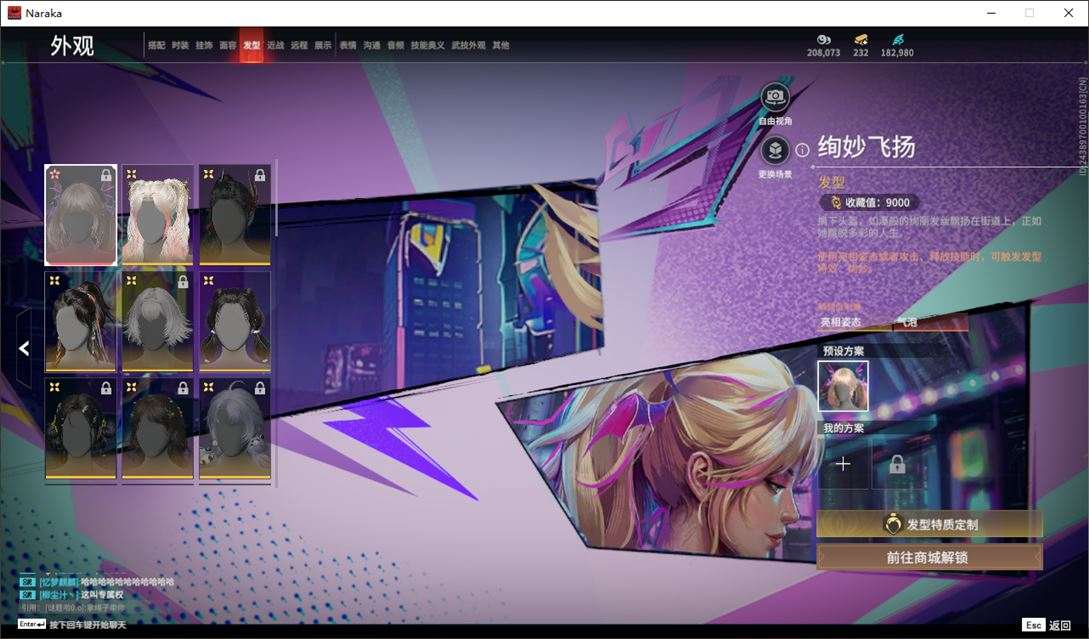This screenshot has height=639, width=1089.
Task: Choose the preset thumbnail under 预设方案
Action: click(x=843, y=386)
